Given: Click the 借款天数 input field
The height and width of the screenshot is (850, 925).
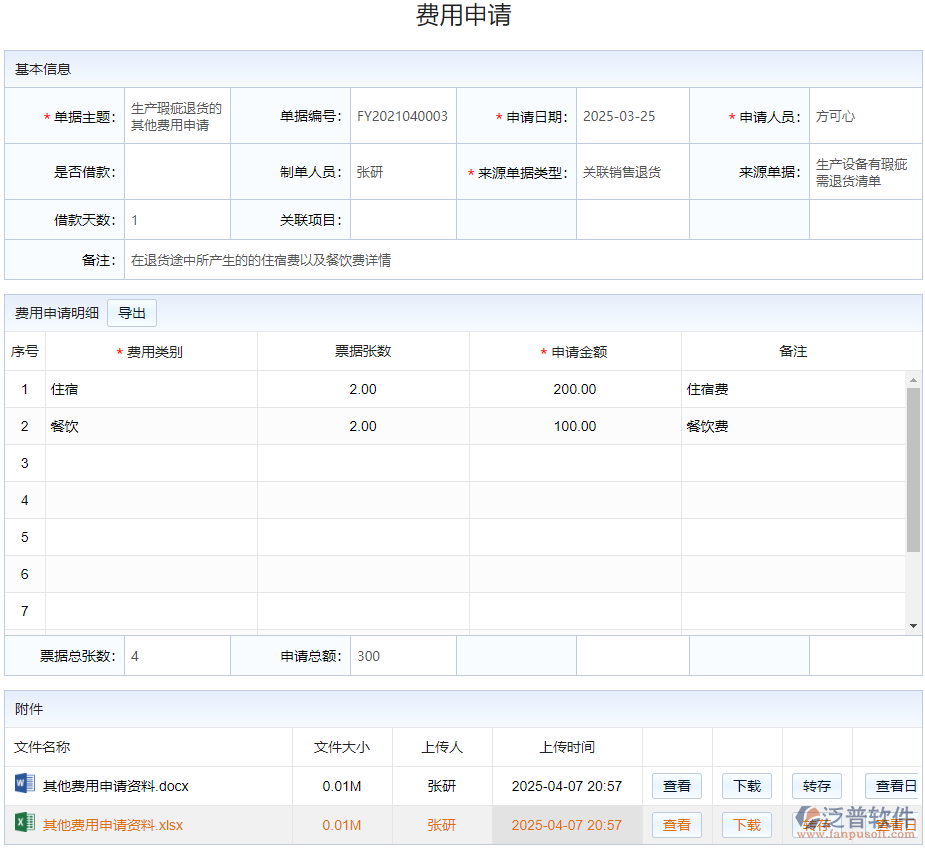Looking at the screenshot, I should point(177,221).
